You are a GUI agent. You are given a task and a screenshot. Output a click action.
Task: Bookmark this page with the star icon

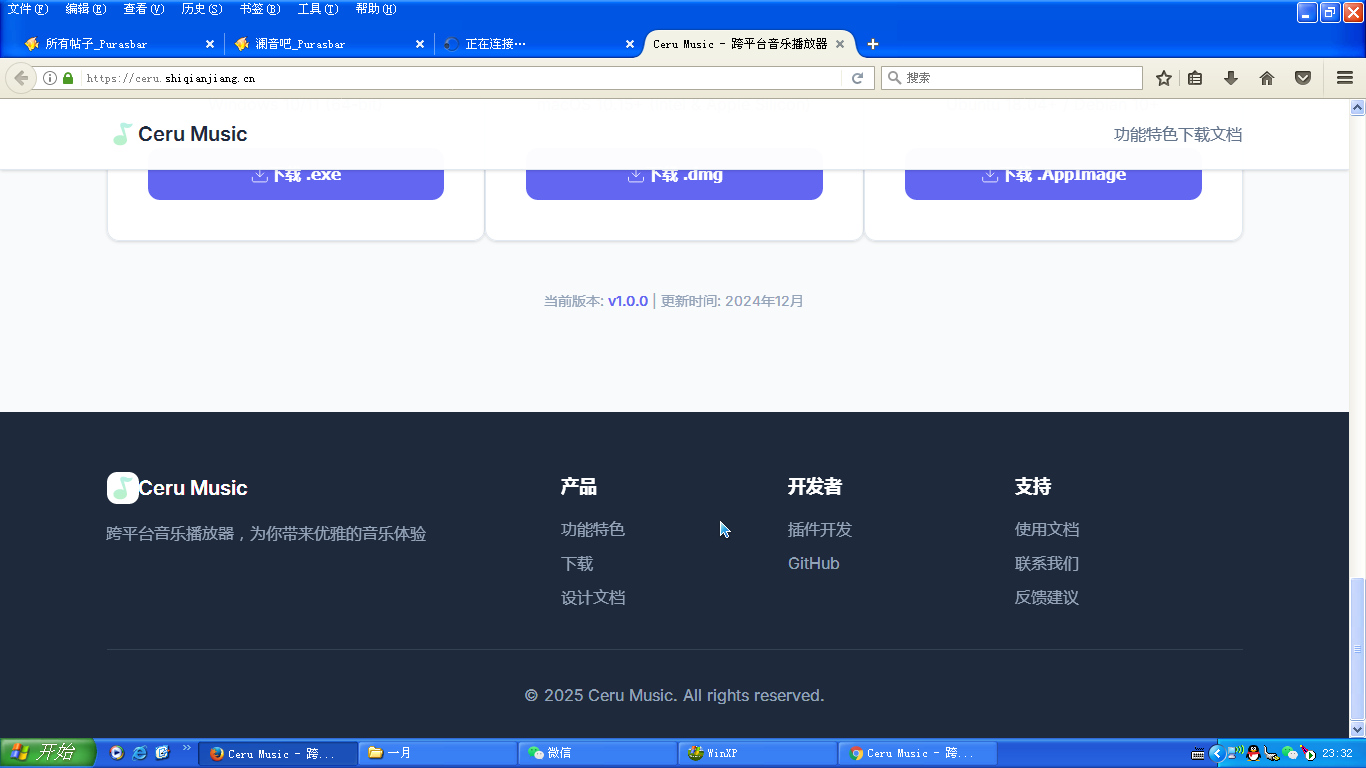[x=1163, y=78]
